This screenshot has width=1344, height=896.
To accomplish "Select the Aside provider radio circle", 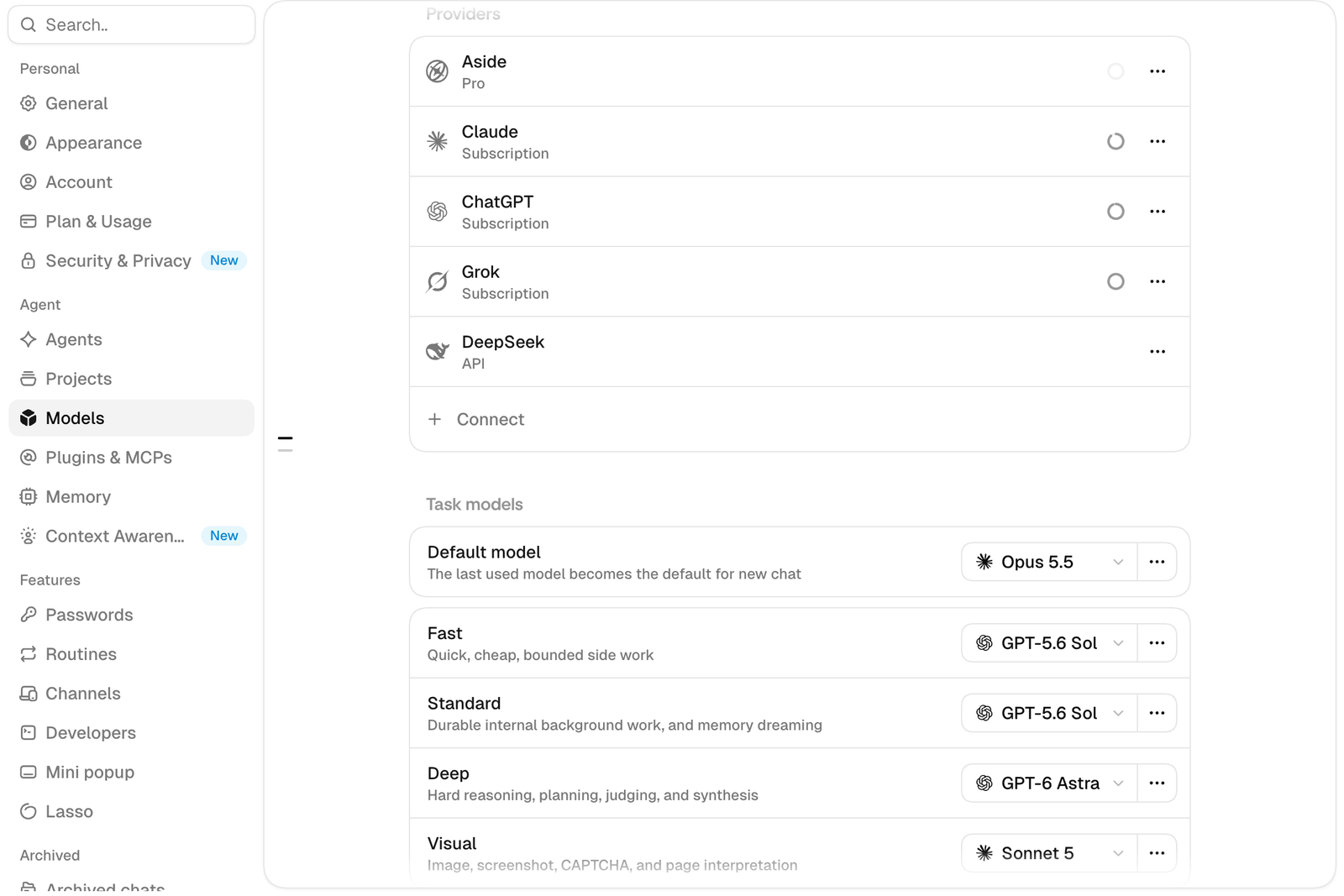I will [x=1116, y=71].
